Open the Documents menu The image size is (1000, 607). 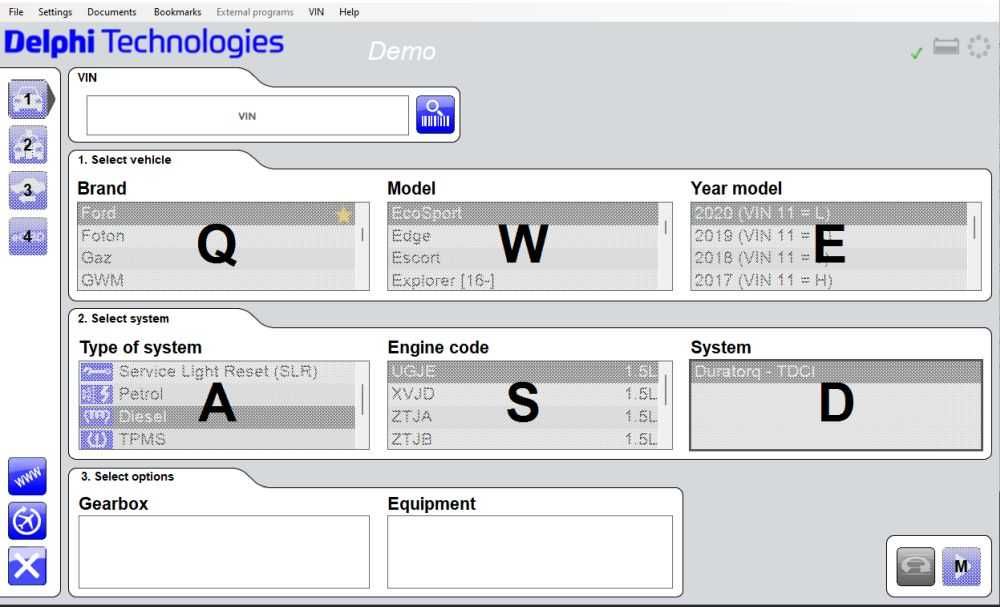(x=112, y=11)
